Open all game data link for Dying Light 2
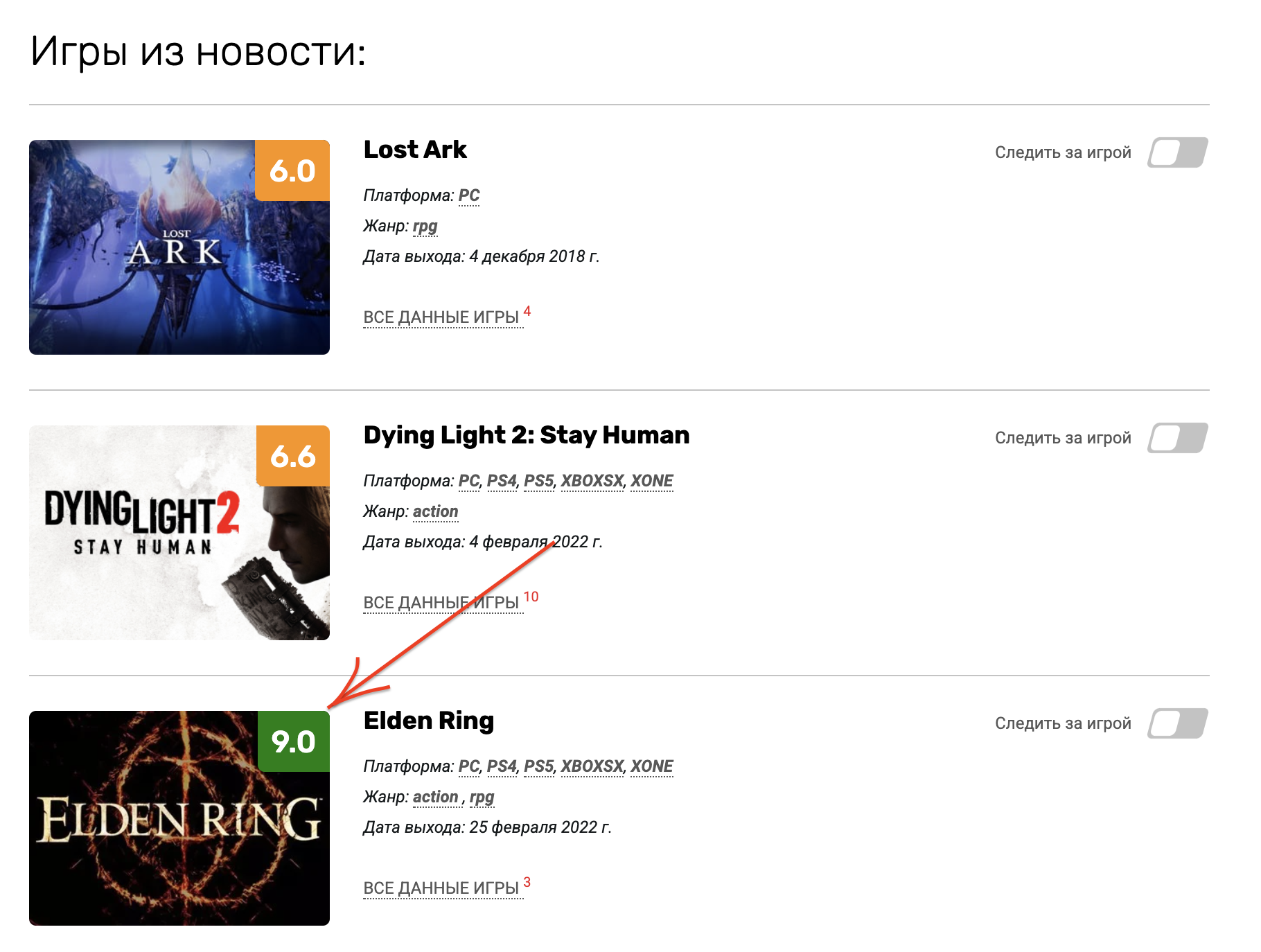 [x=441, y=603]
